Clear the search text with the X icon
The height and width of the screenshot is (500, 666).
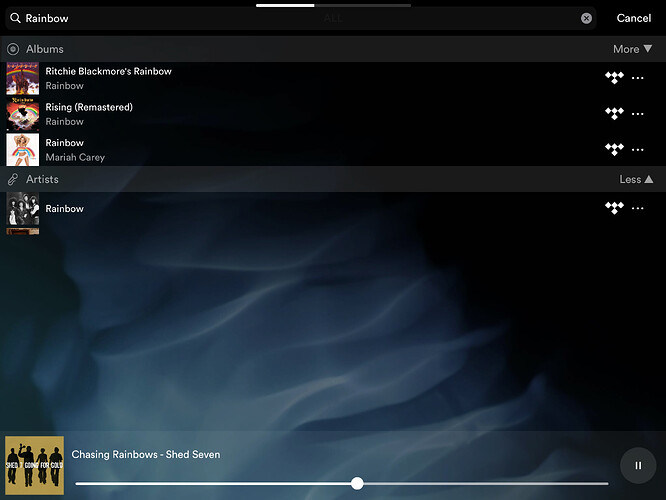coord(586,18)
